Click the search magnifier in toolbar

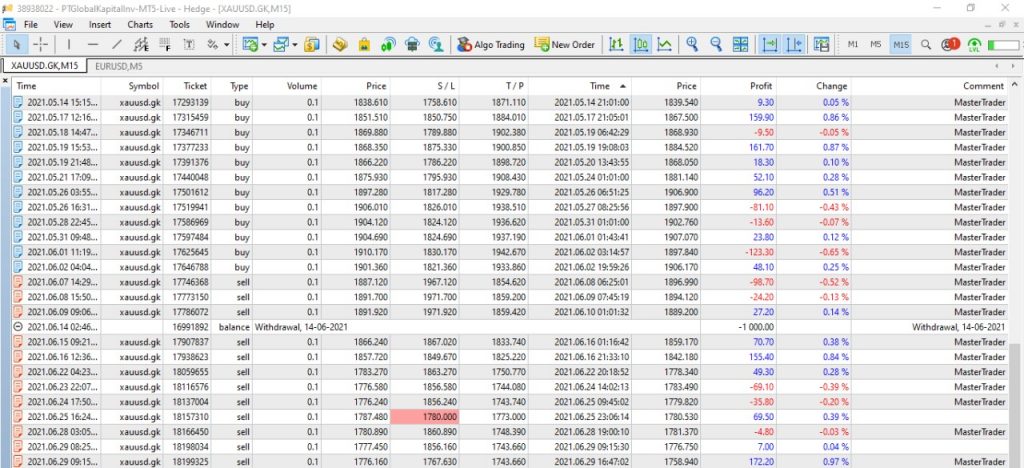pyautogui.click(x=925, y=45)
